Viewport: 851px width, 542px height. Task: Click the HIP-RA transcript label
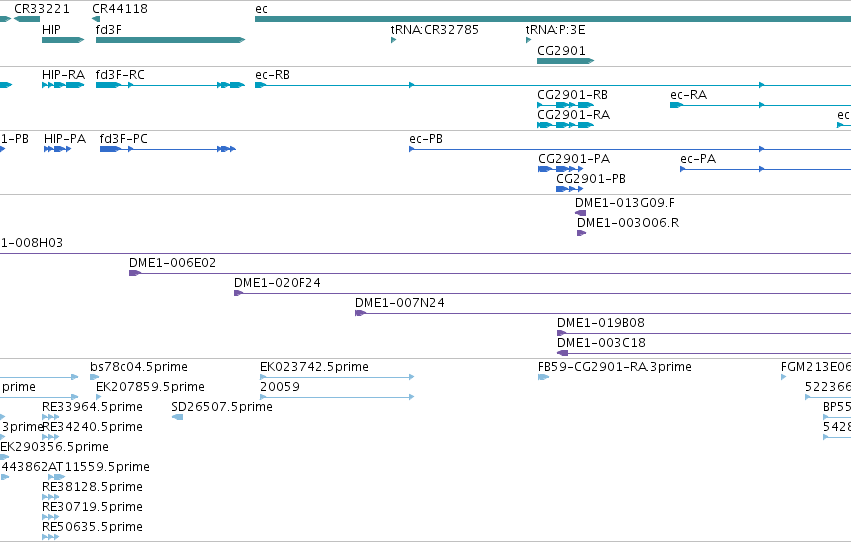(x=63, y=75)
